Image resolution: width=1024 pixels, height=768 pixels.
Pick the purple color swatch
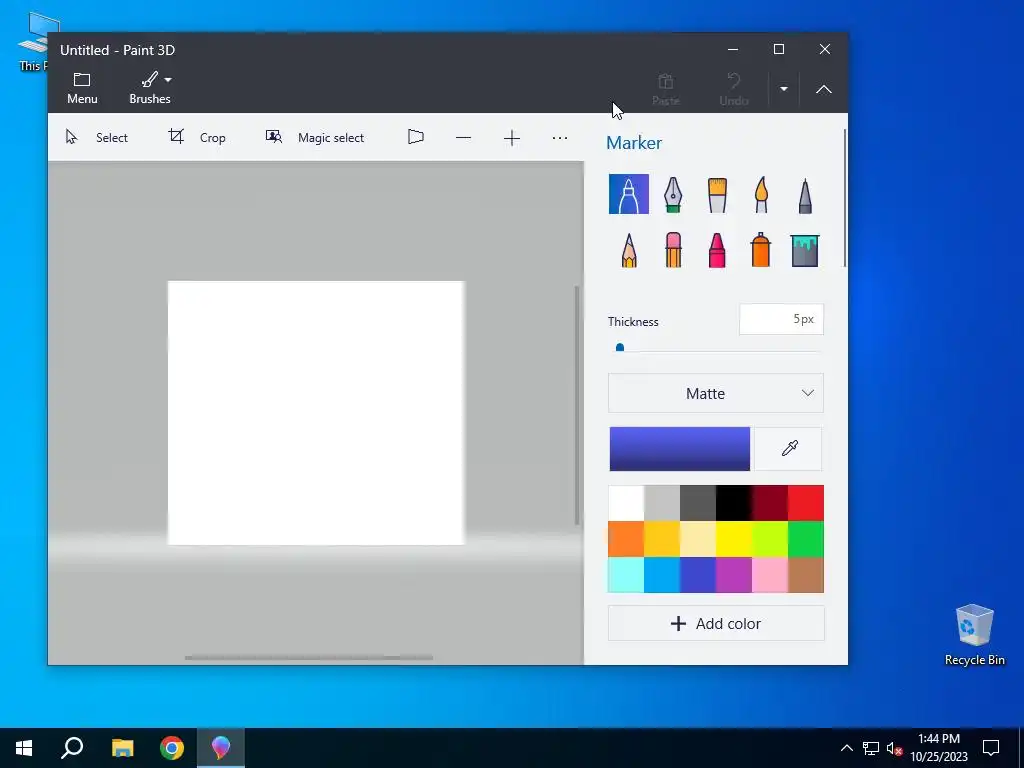pos(733,575)
